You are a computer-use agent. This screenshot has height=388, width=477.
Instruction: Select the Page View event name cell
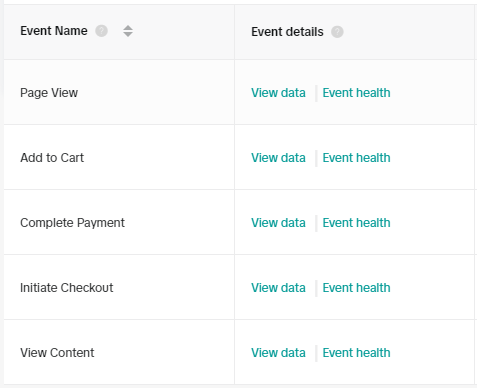(49, 93)
